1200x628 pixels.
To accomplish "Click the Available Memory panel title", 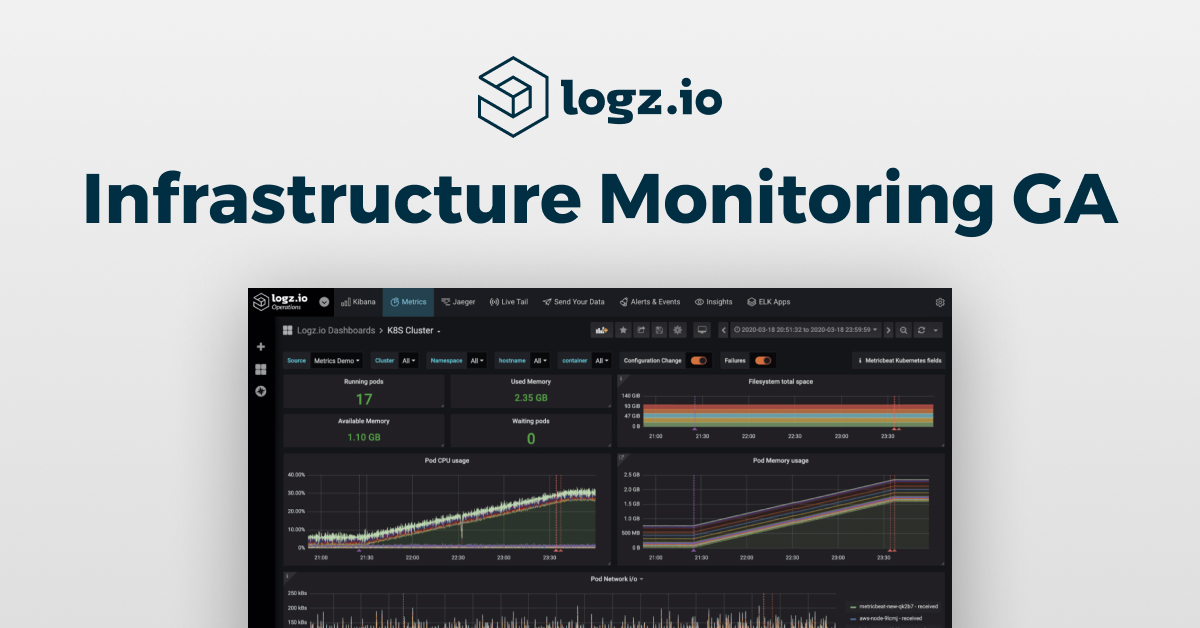I will [363, 421].
